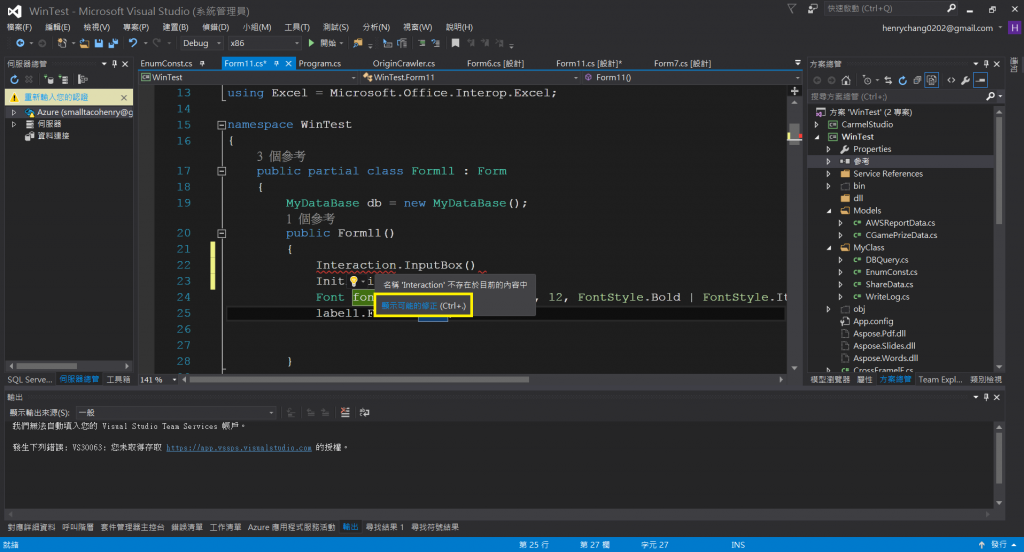Click Clear All icon in Output panel
Viewport: 1024px width, 552px height.
tap(345, 412)
